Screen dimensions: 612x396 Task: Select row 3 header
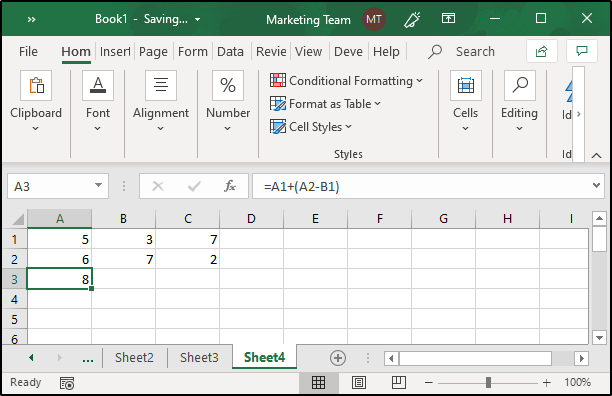pyautogui.click(x=14, y=279)
